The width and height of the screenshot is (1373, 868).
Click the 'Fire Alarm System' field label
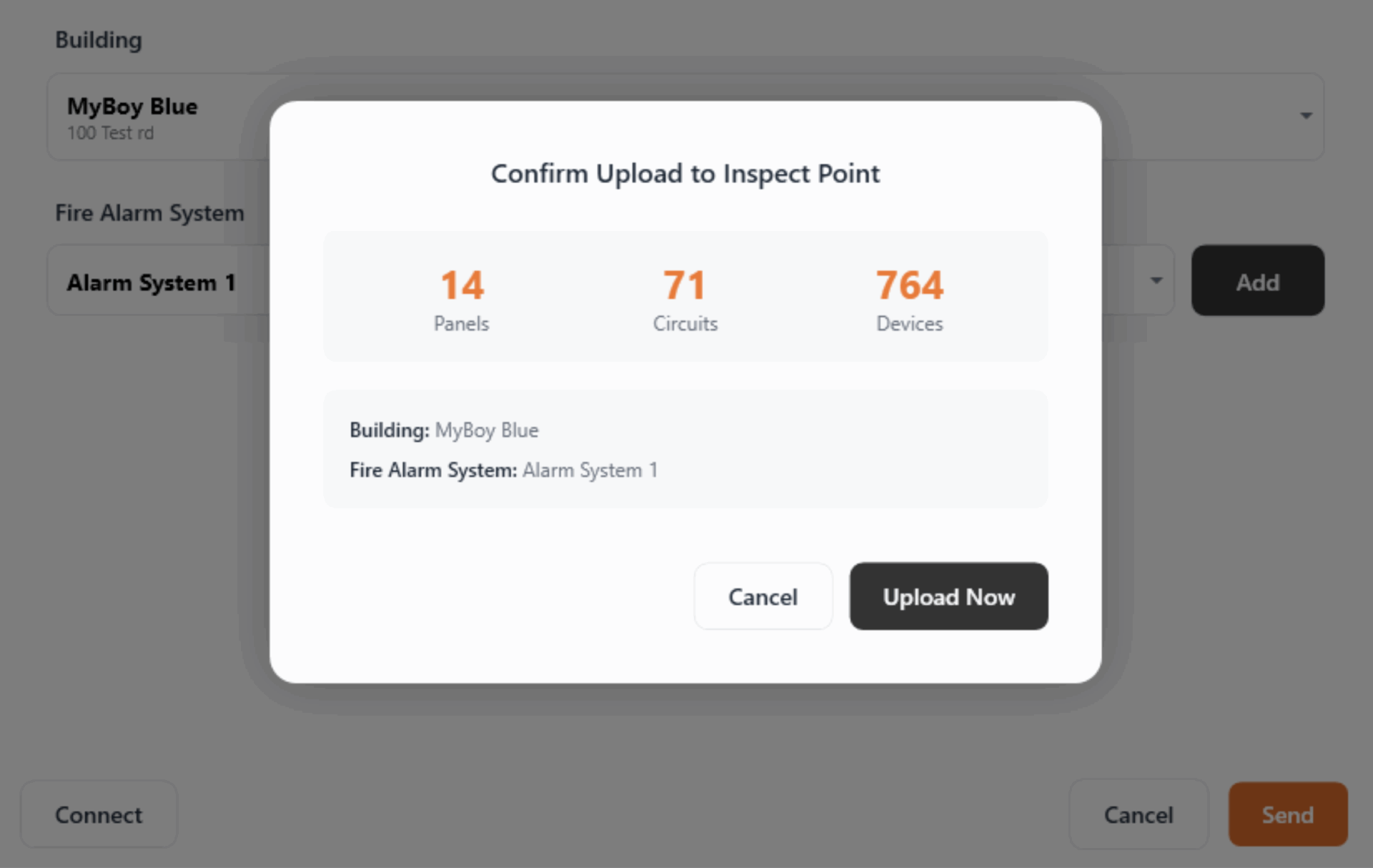[x=149, y=213]
